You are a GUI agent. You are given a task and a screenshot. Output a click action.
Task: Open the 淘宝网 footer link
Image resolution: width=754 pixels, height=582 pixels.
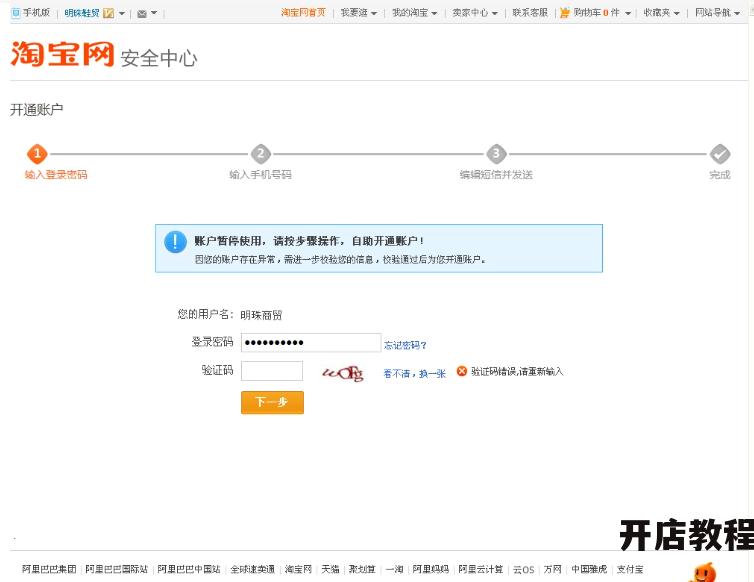[298, 569]
